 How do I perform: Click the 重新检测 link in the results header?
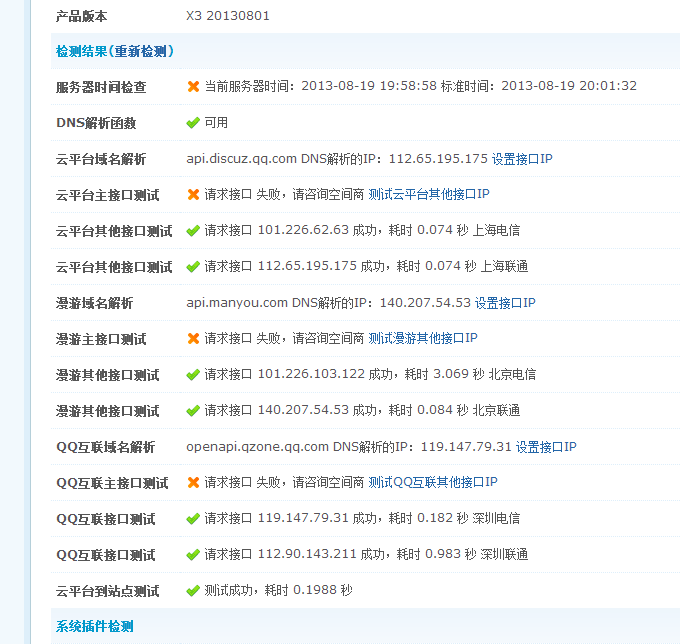coord(141,52)
